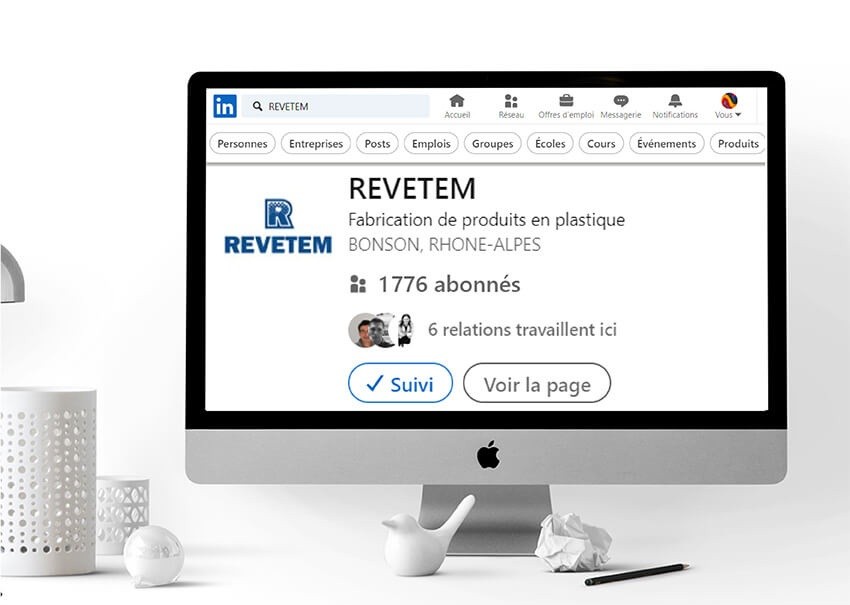
Task: Open the REVETEM company title
Action: 412,189
